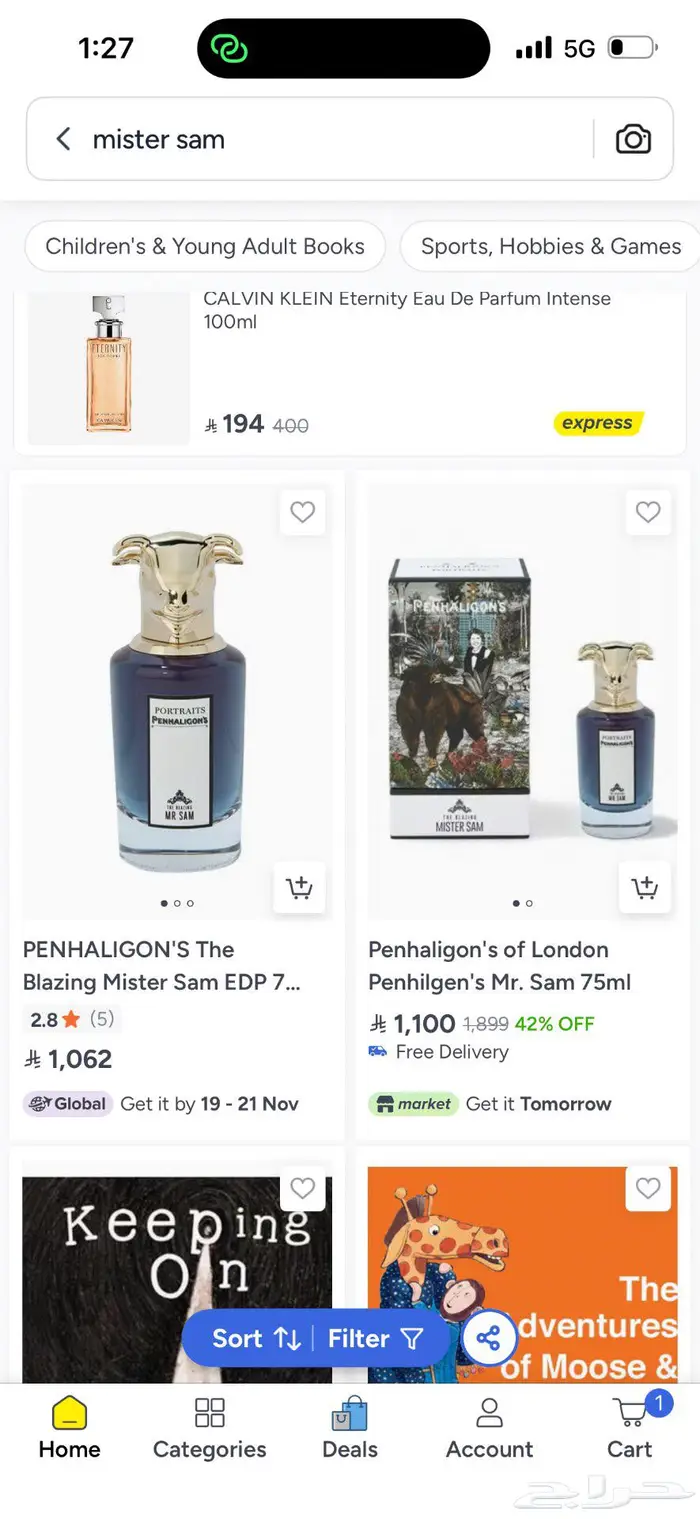This screenshot has height=1519, width=700.
Task: Favorite the Keeping On book
Action: (x=302, y=1188)
